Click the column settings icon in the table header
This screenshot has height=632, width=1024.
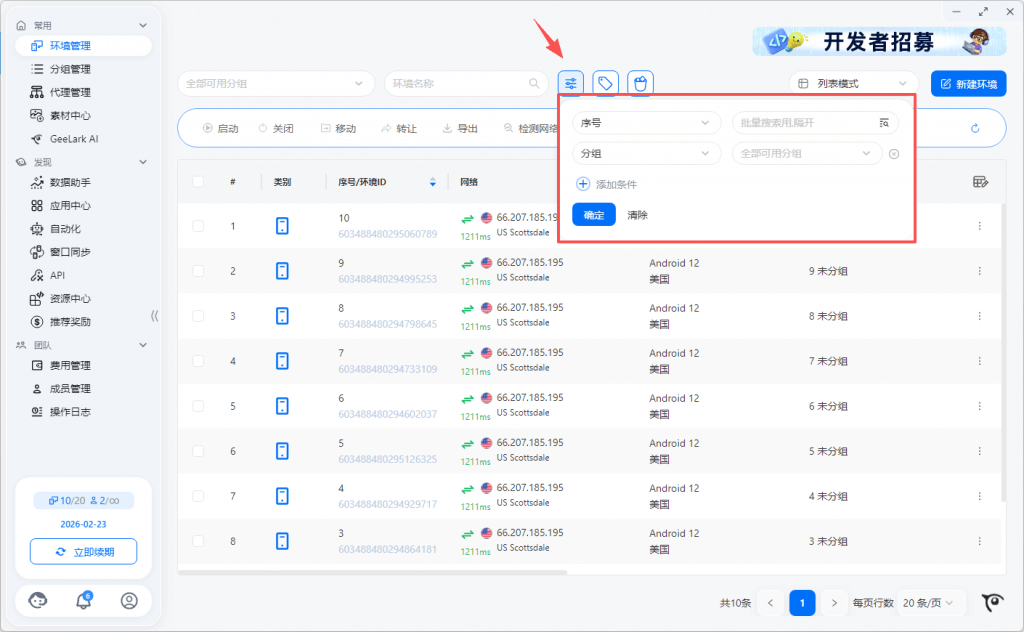pos(980,181)
